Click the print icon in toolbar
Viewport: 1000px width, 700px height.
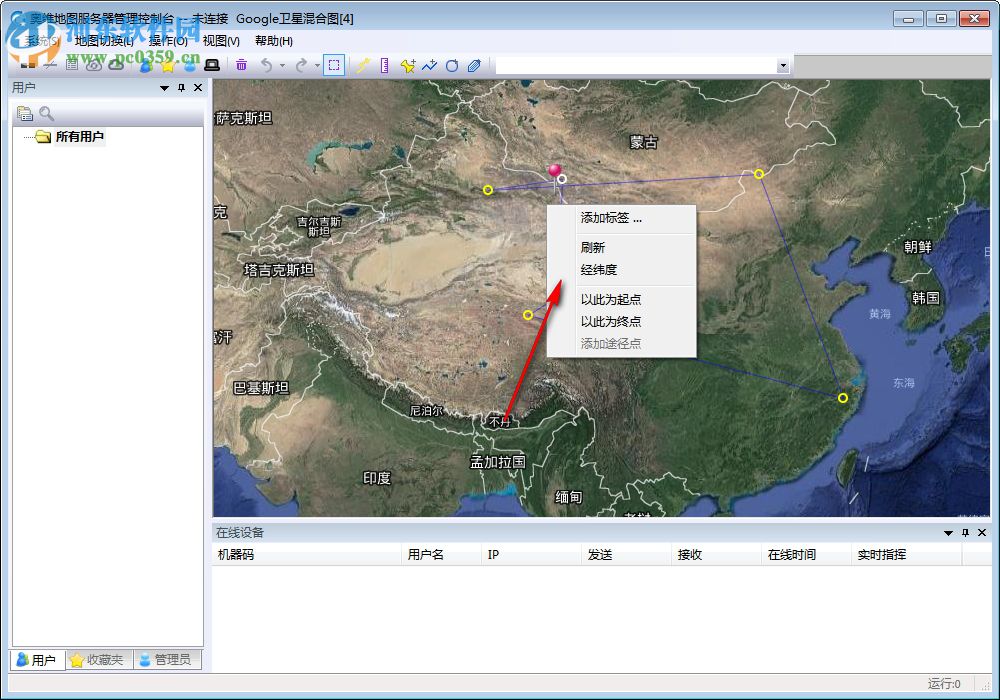point(213,65)
